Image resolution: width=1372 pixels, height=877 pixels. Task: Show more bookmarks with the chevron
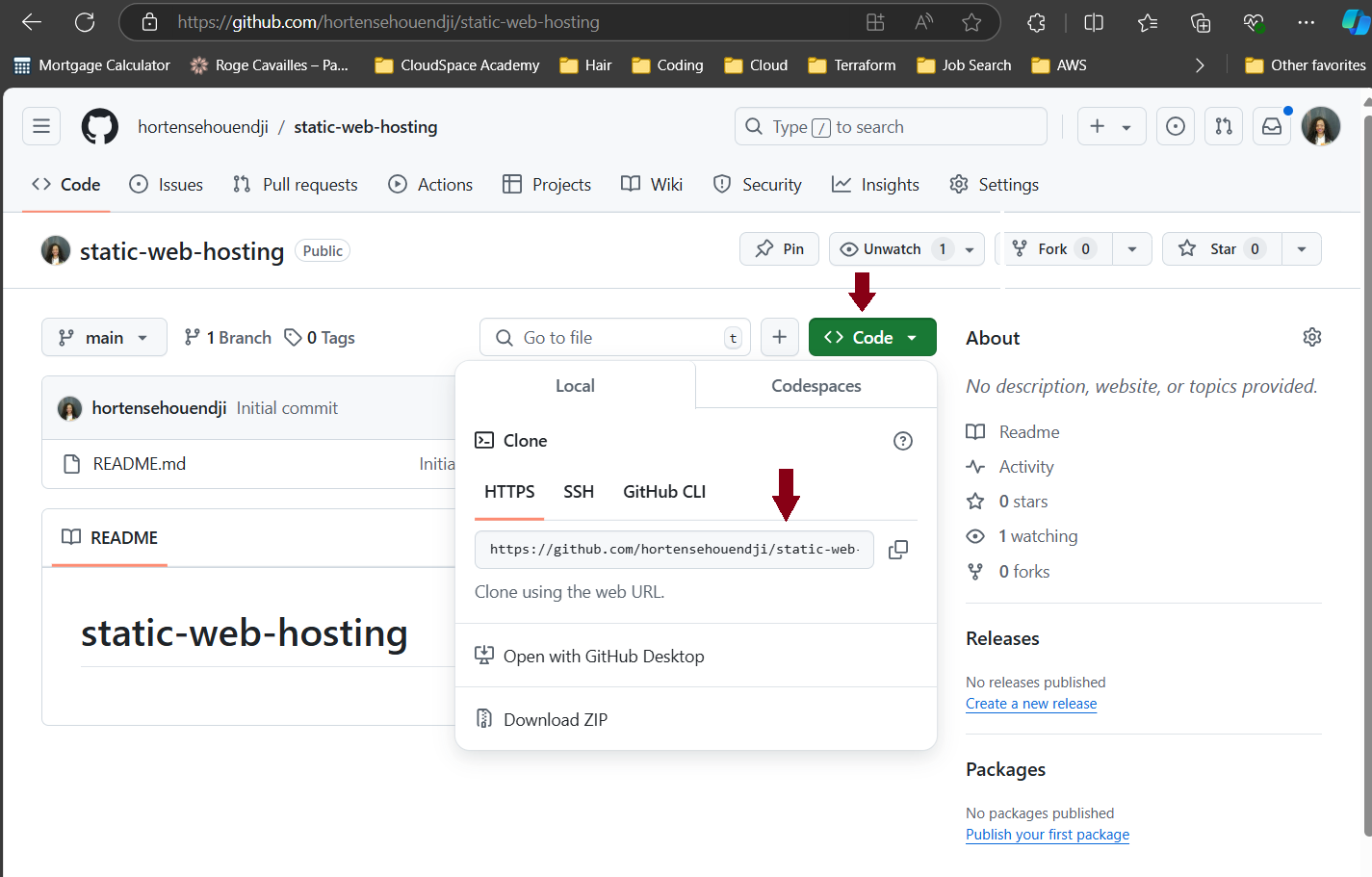[x=1200, y=65]
